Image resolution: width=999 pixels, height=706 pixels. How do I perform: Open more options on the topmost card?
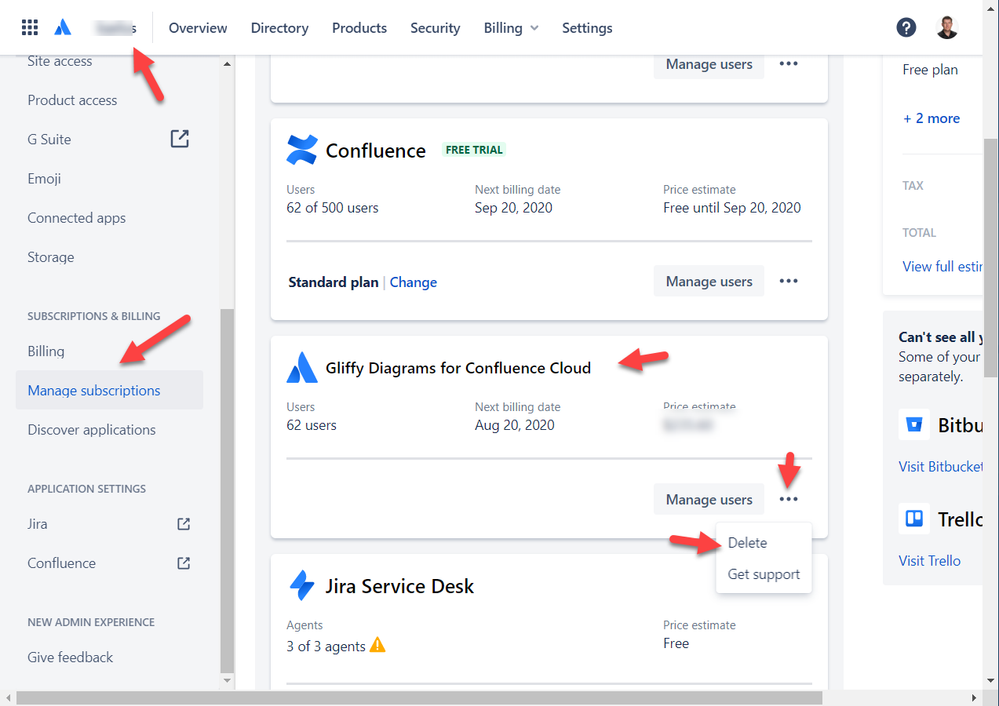[788, 64]
